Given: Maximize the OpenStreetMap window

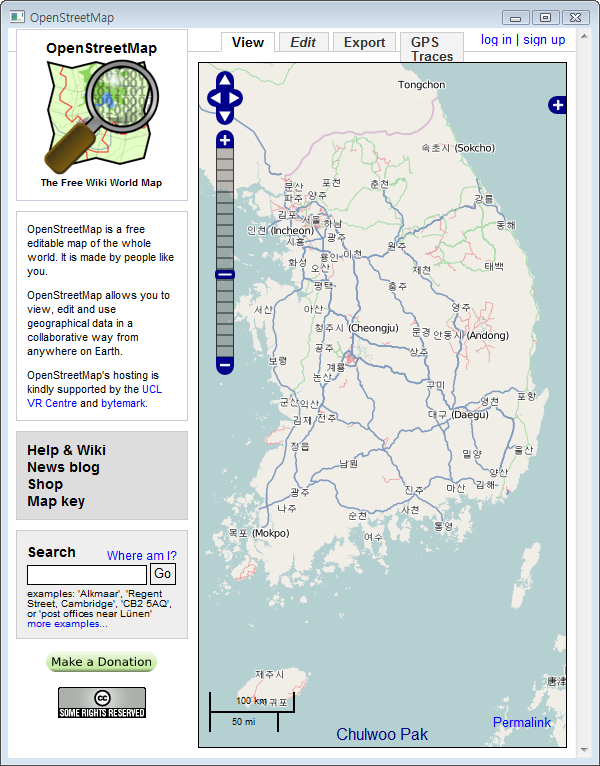Looking at the screenshot, I should [x=545, y=18].
